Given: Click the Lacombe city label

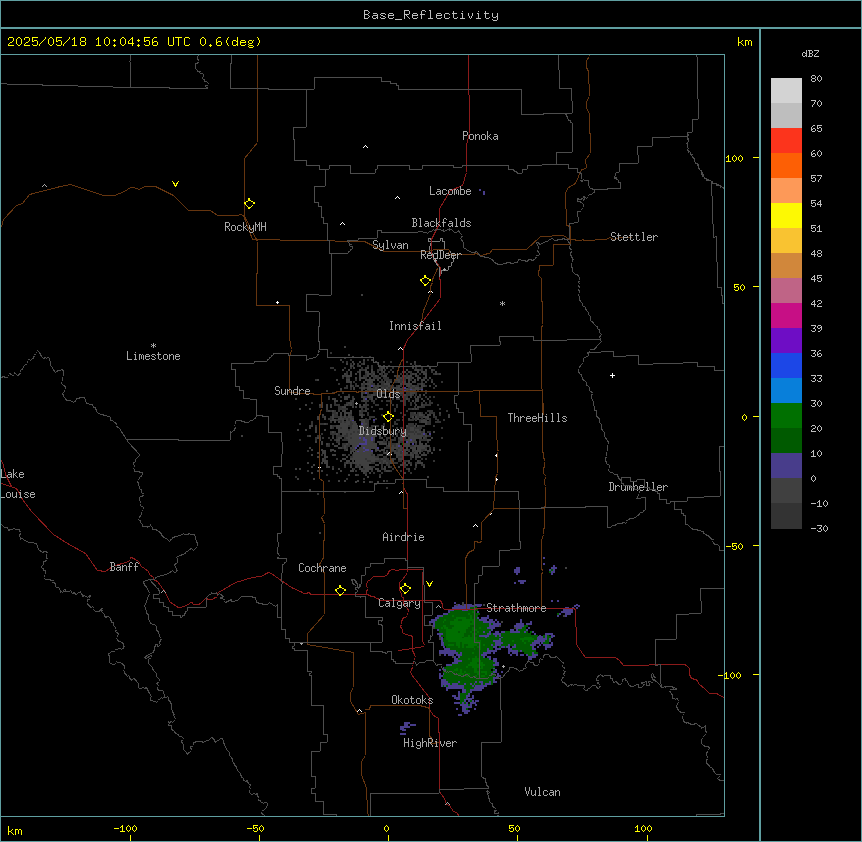Looking at the screenshot, I should [450, 191].
